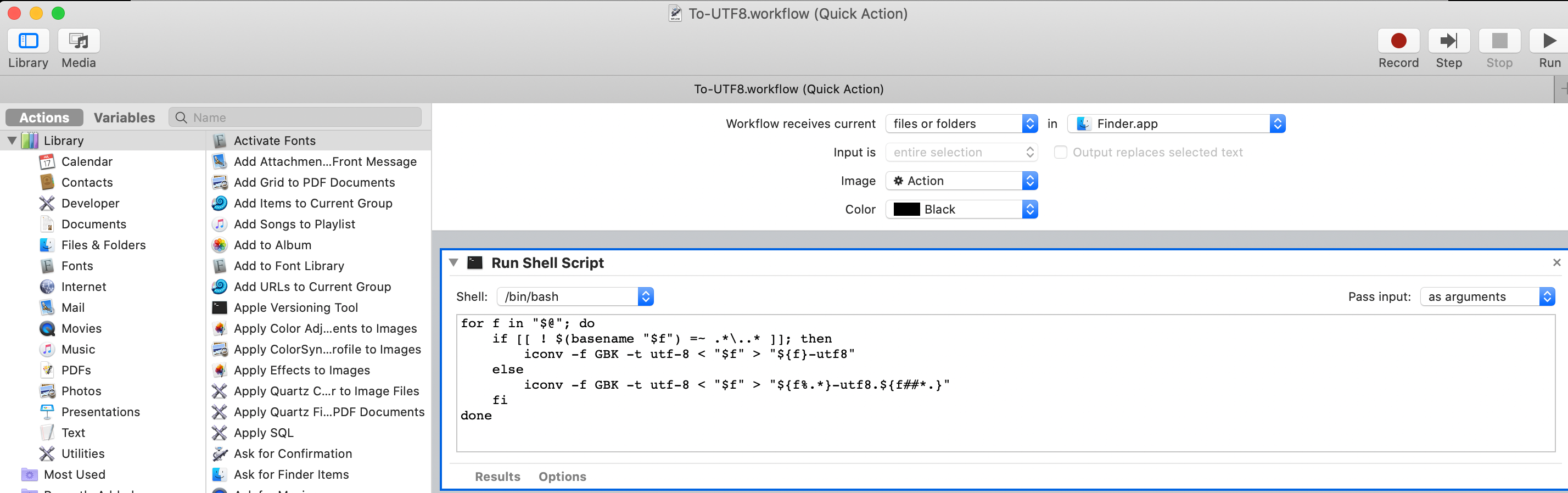This screenshot has height=493, width=1568.
Task: Click the Record button icon
Action: click(1398, 41)
